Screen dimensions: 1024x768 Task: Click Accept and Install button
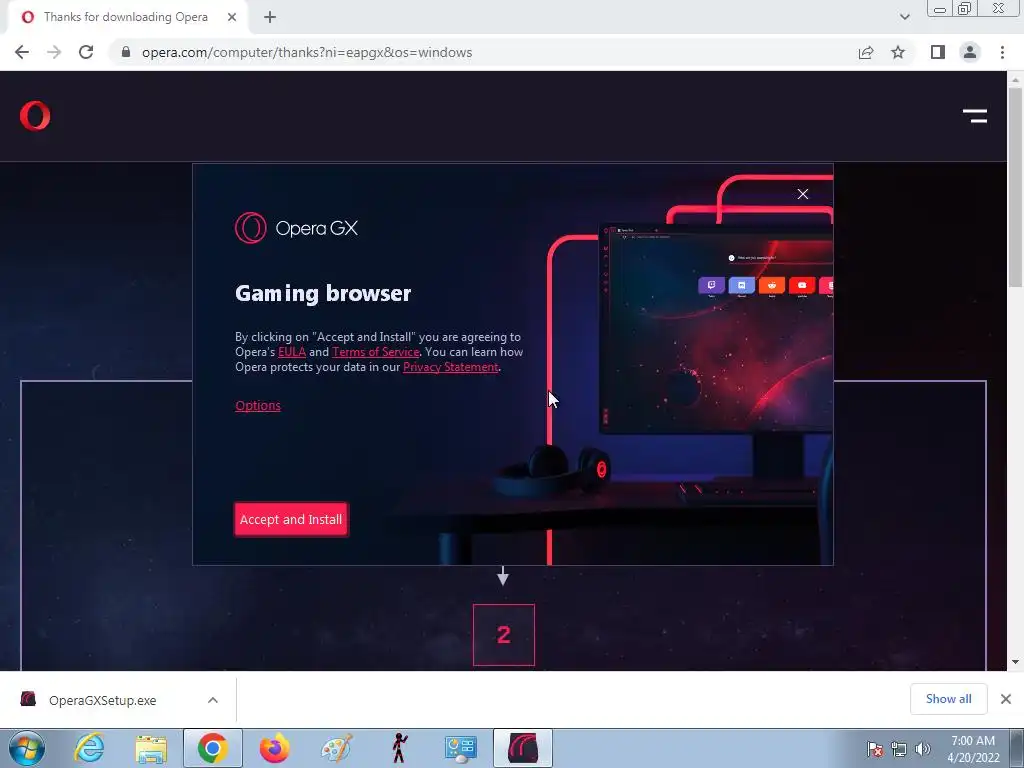[291, 519]
